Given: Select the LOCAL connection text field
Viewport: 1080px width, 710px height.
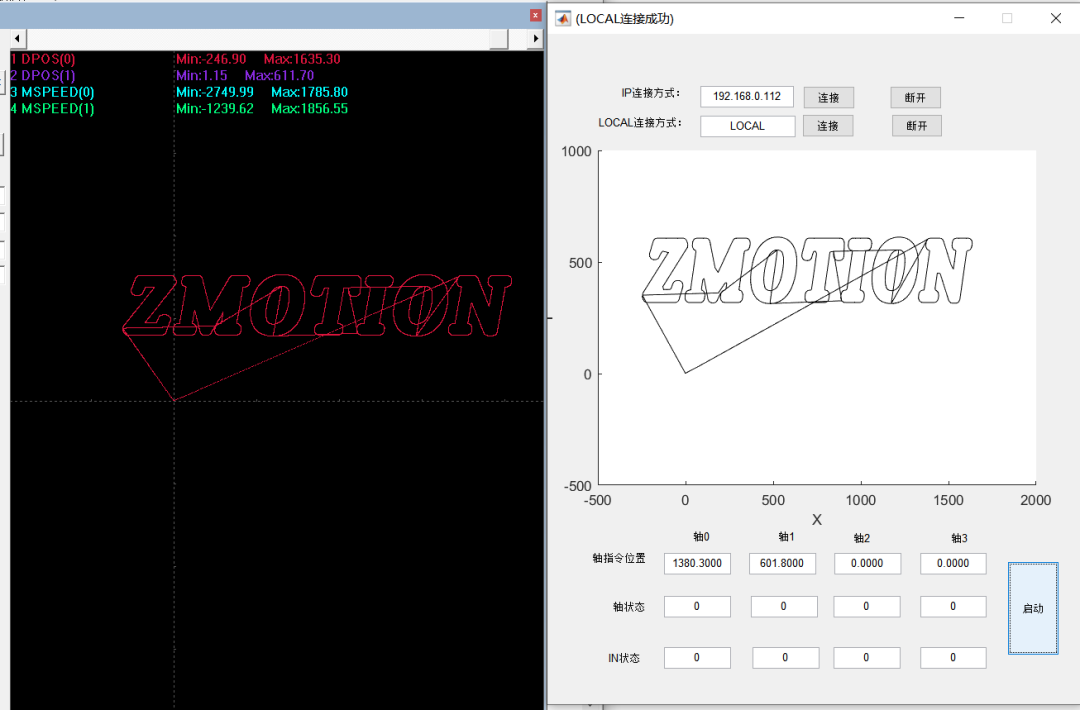Looking at the screenshot, I should 747,125.
